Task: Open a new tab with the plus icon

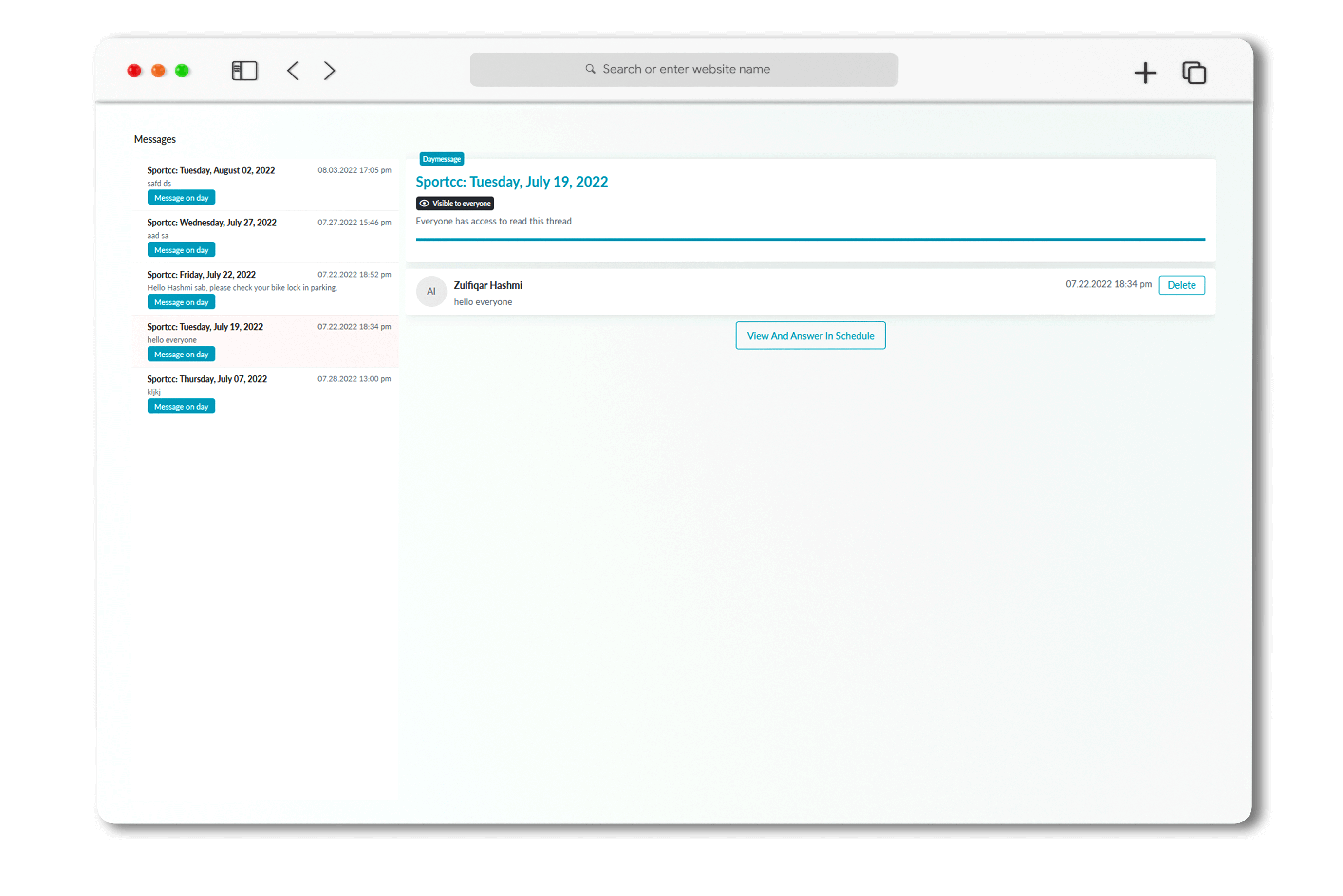Action: click(1145, 73)
